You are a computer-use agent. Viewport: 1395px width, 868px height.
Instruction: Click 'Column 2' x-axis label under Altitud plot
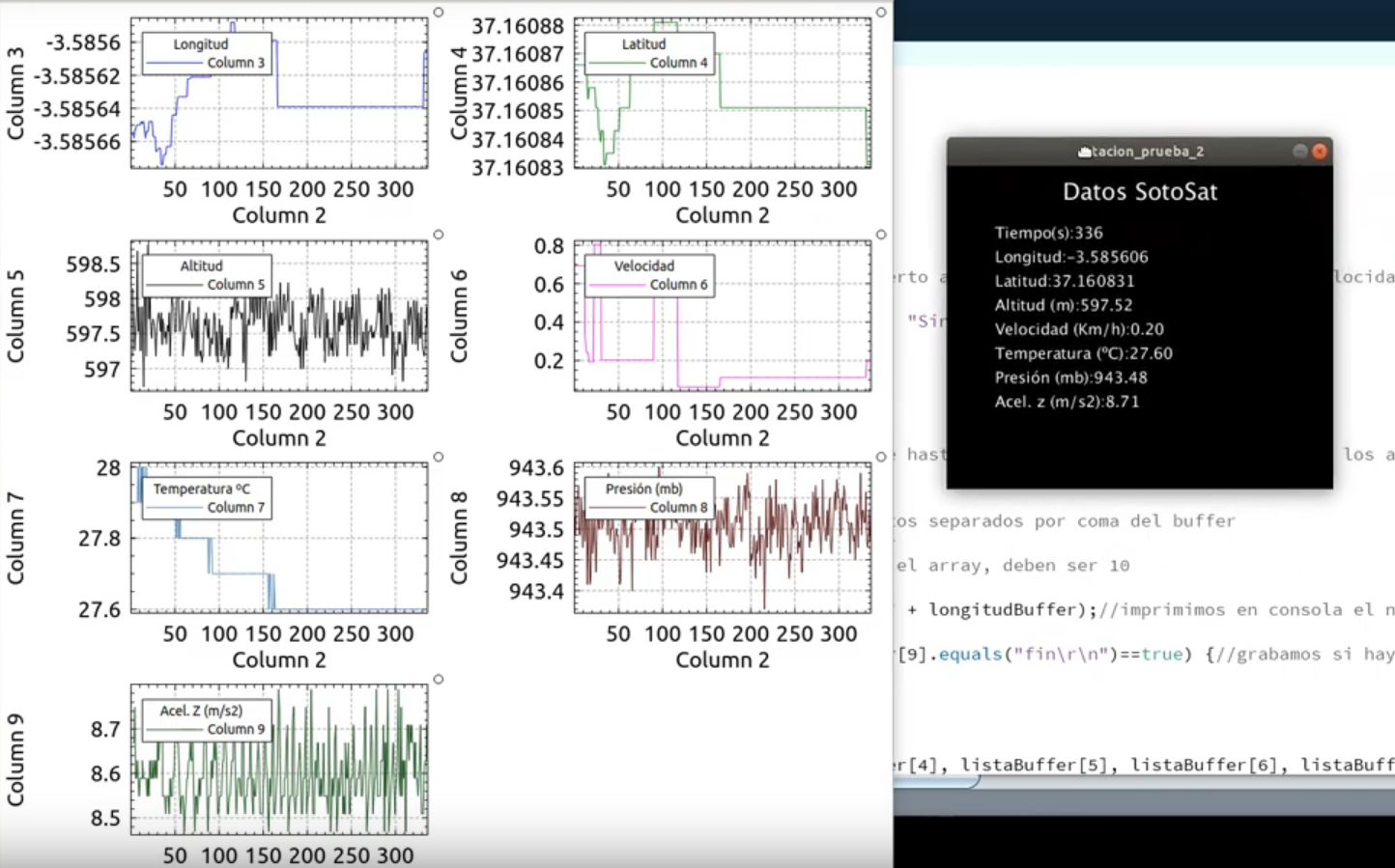pos(279,437)
